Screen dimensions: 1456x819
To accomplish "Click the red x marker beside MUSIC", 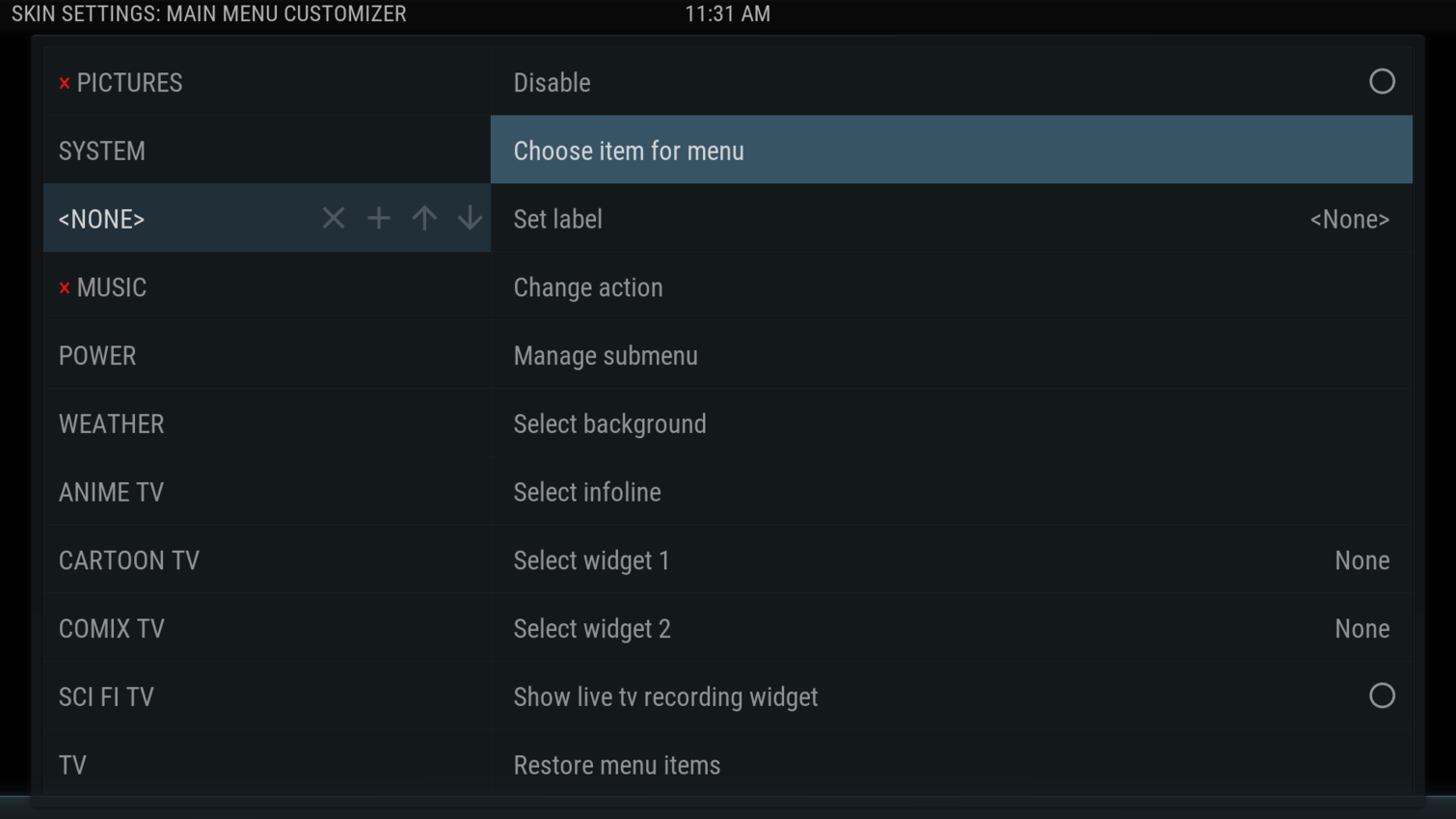I will [x=64, y=287].
